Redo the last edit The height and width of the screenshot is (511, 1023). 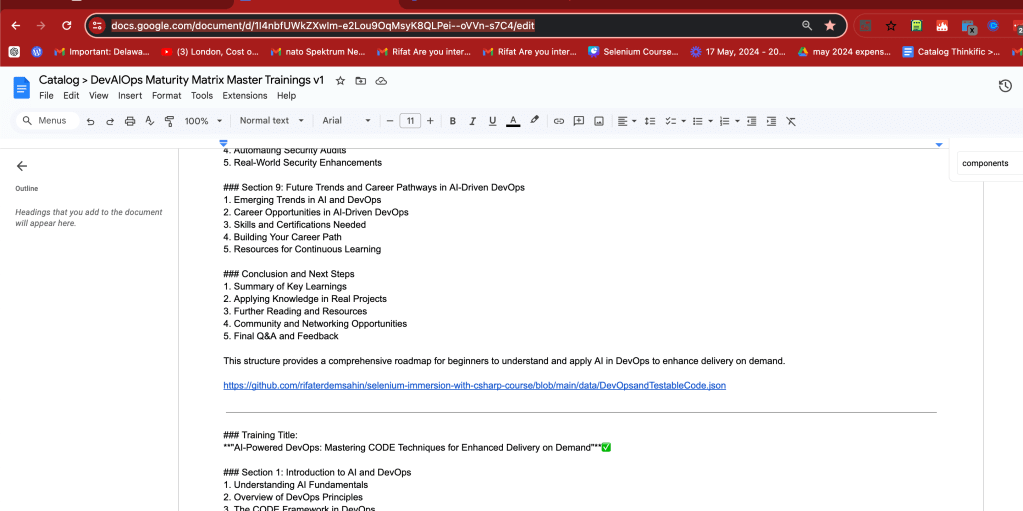(110, 121)
